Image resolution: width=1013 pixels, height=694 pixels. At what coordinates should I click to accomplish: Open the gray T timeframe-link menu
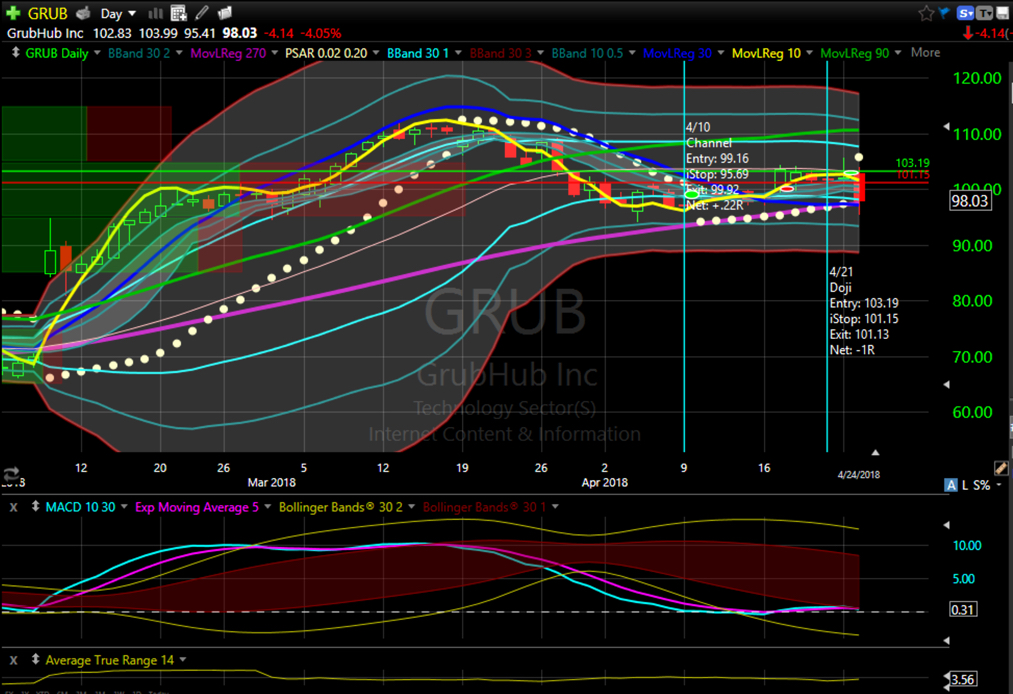984,13
